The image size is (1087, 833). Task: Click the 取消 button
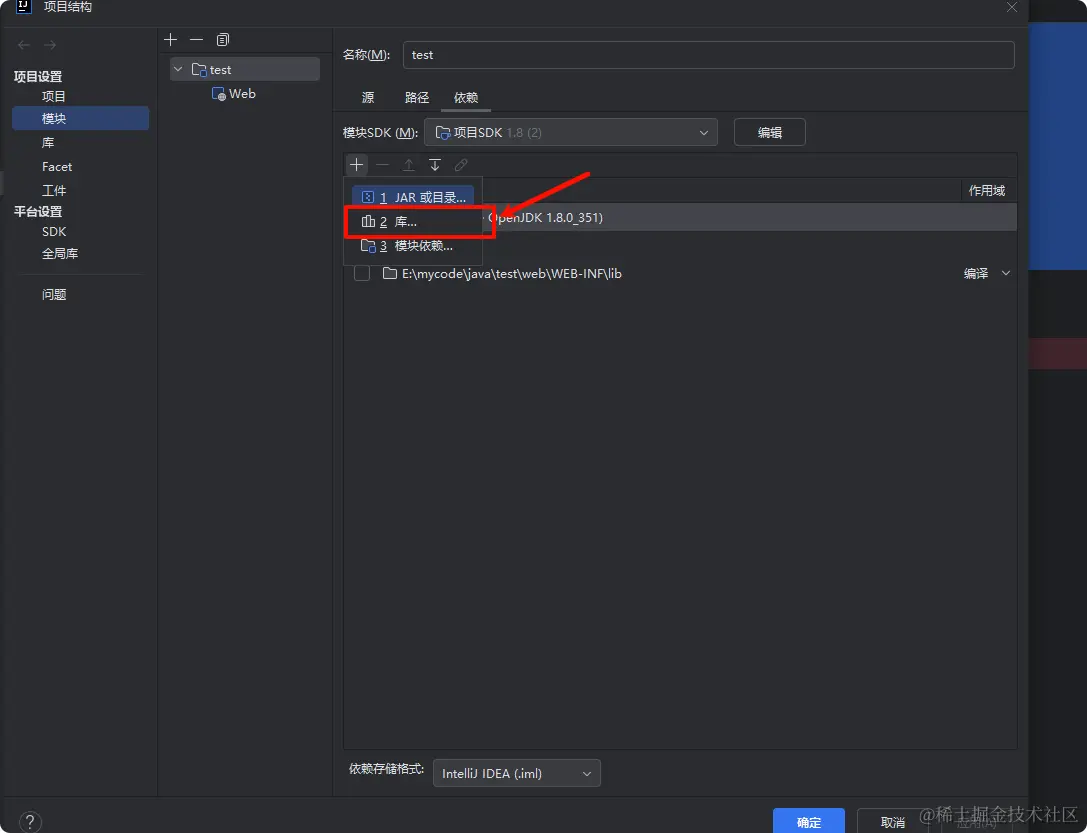pos(893,822)
